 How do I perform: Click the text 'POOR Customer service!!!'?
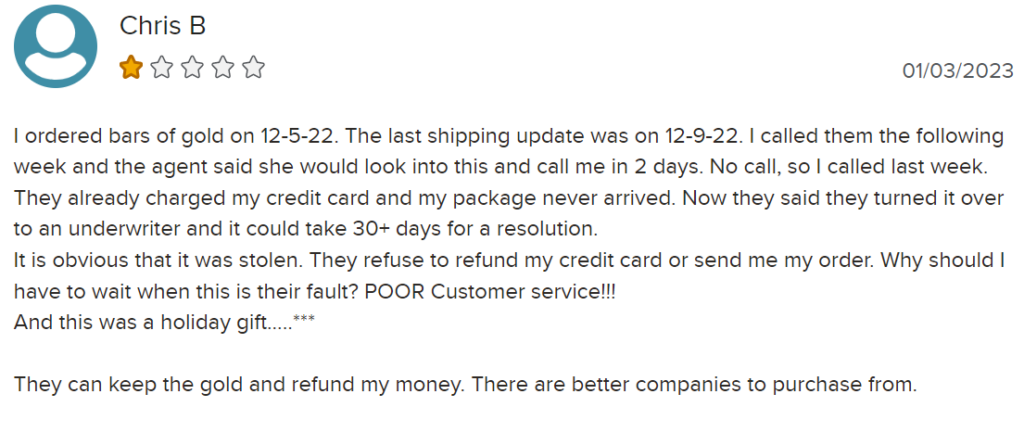click(490, 292)
